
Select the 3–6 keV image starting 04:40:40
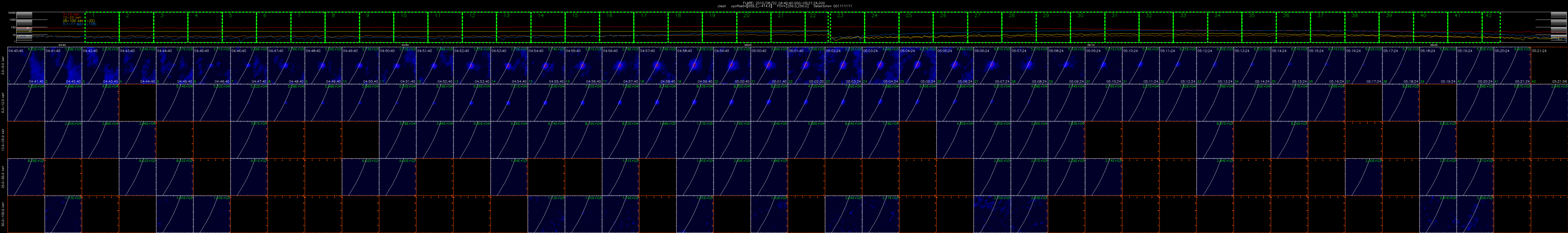click(x=26, y=66)
